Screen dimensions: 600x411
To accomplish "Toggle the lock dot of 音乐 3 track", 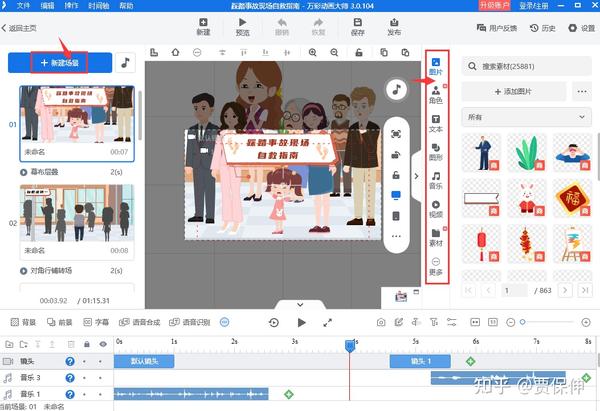I will tap(84, 378).
